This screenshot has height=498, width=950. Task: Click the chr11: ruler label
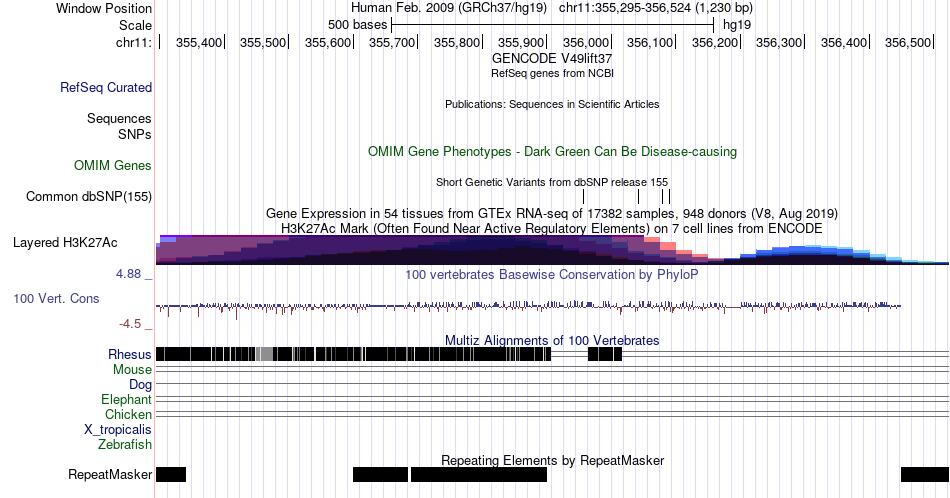point(134,42)
